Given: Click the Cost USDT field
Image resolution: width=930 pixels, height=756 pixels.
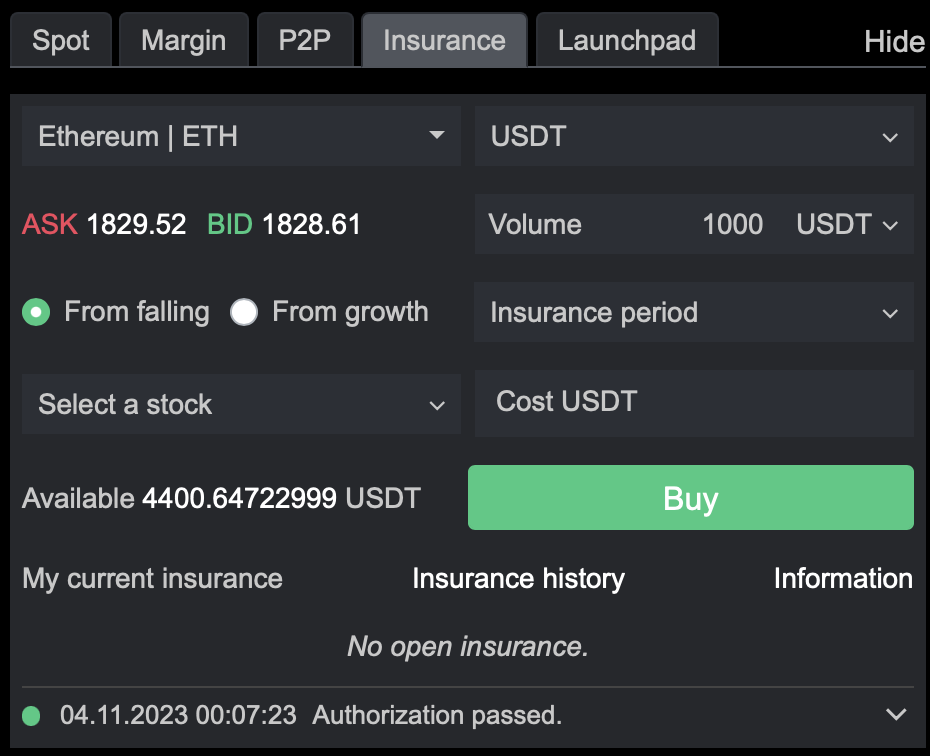Looking at the screenshot, I should 693,402.
